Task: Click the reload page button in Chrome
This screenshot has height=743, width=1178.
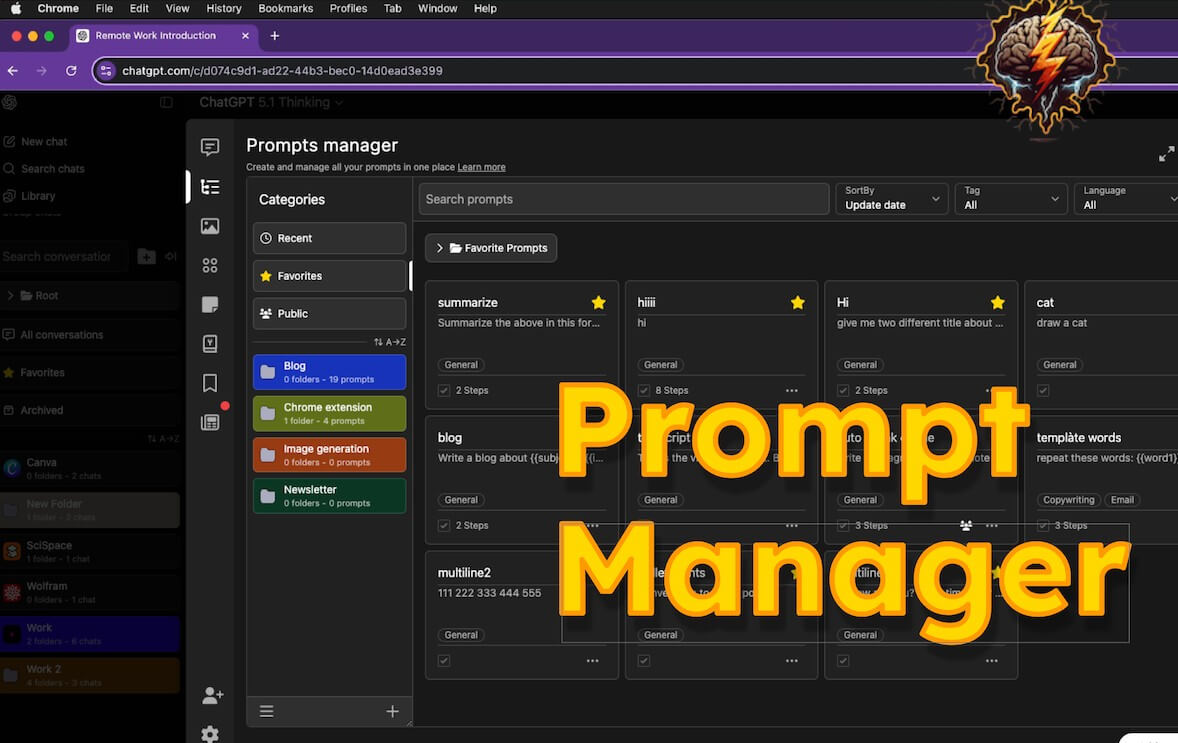Action: pos(71,71)
